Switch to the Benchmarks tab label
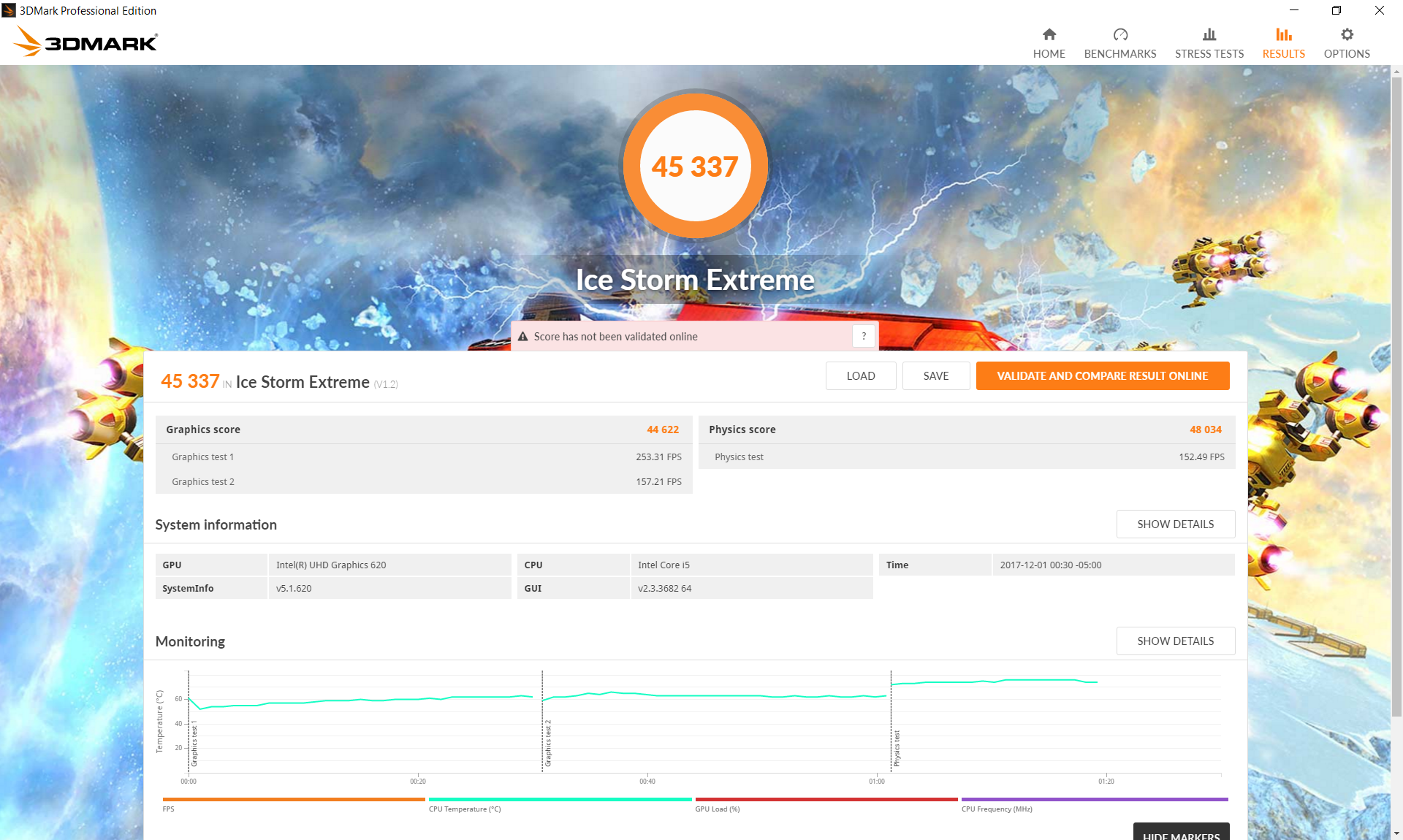 coord(1119,54)
